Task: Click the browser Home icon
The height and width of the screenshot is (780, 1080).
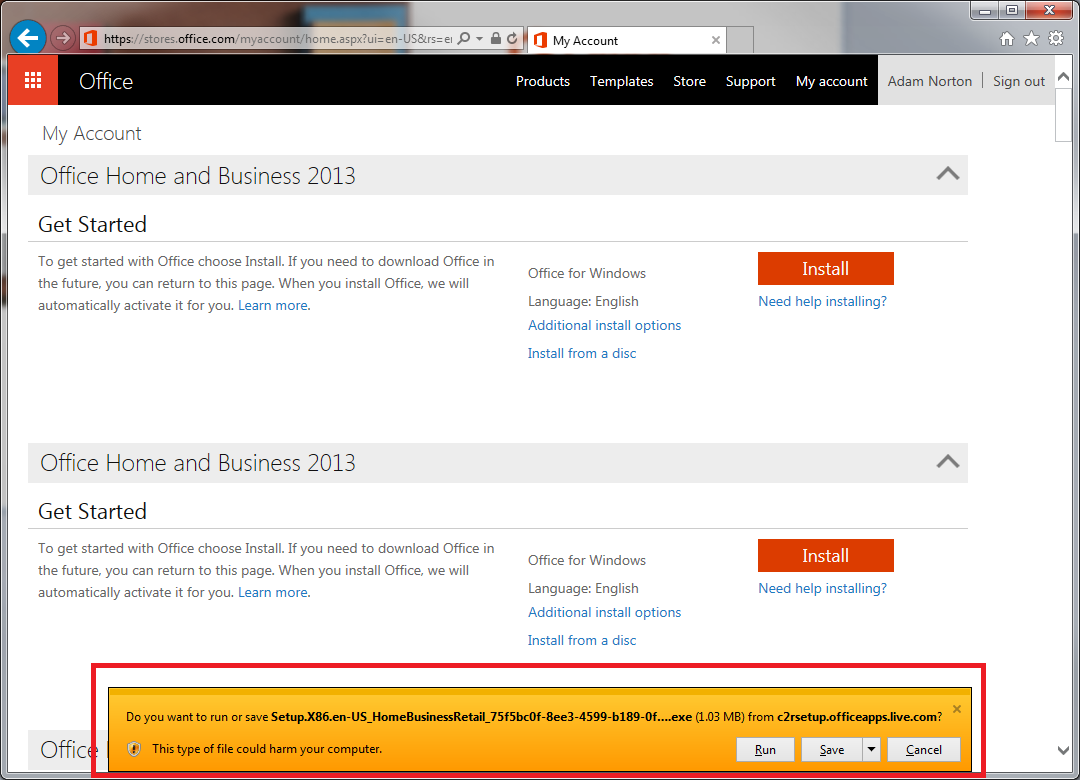Action: [1007, 39]
